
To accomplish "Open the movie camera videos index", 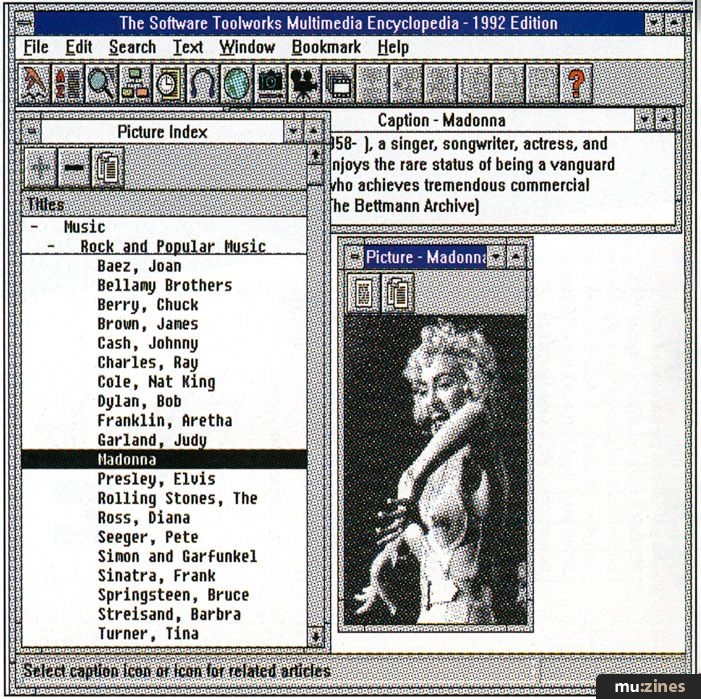I will coord(305,84).
